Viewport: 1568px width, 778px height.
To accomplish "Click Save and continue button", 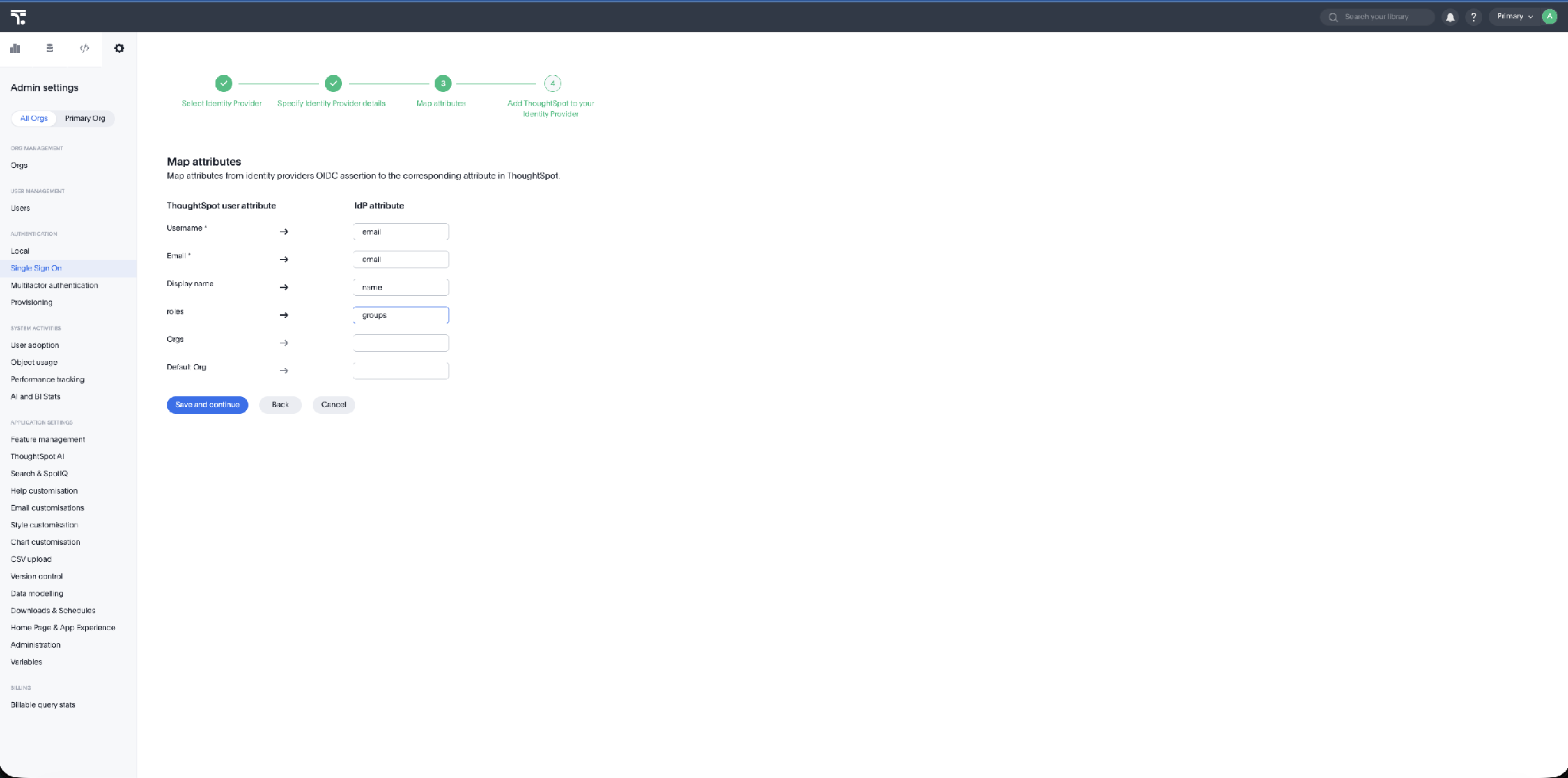I will click(x=207, y=405).
